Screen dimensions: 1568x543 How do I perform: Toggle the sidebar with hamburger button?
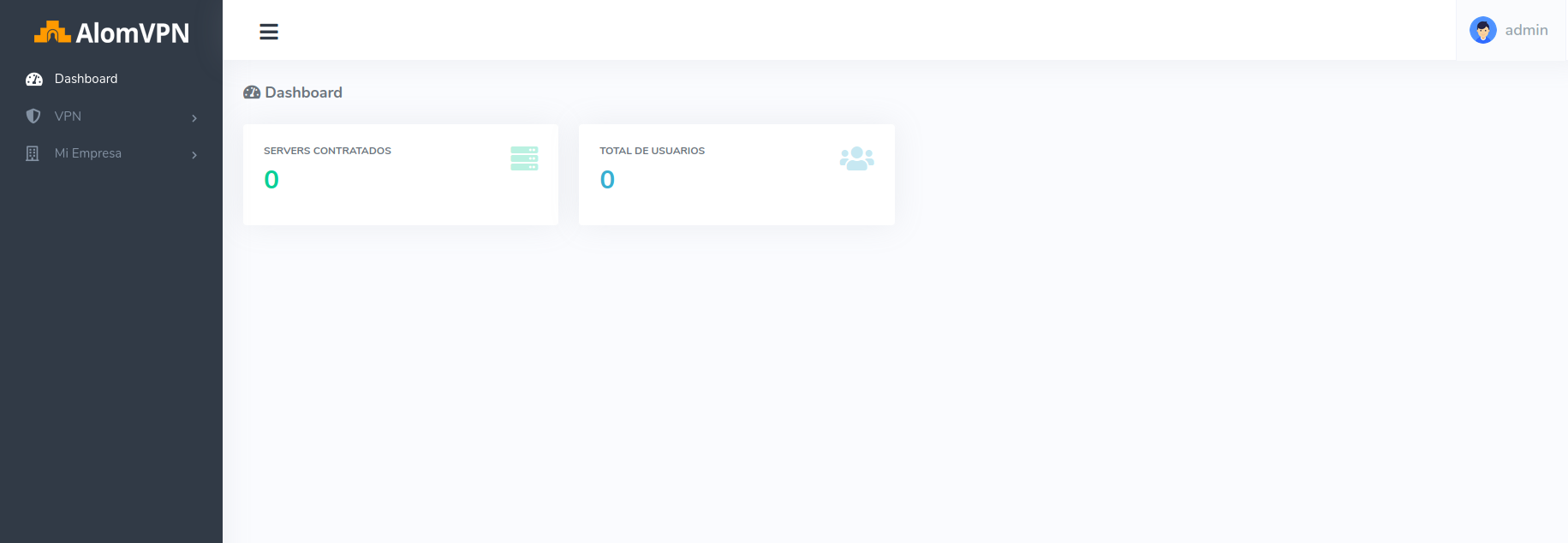269,32
